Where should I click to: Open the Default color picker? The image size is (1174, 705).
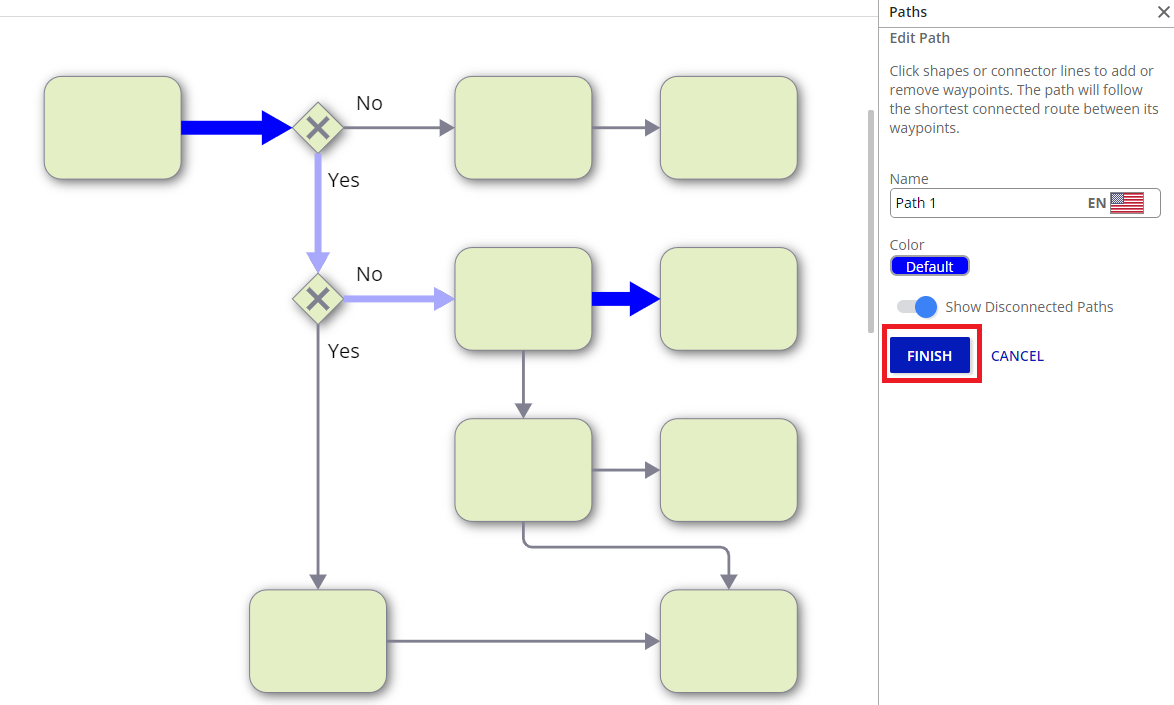coord(929,267)
